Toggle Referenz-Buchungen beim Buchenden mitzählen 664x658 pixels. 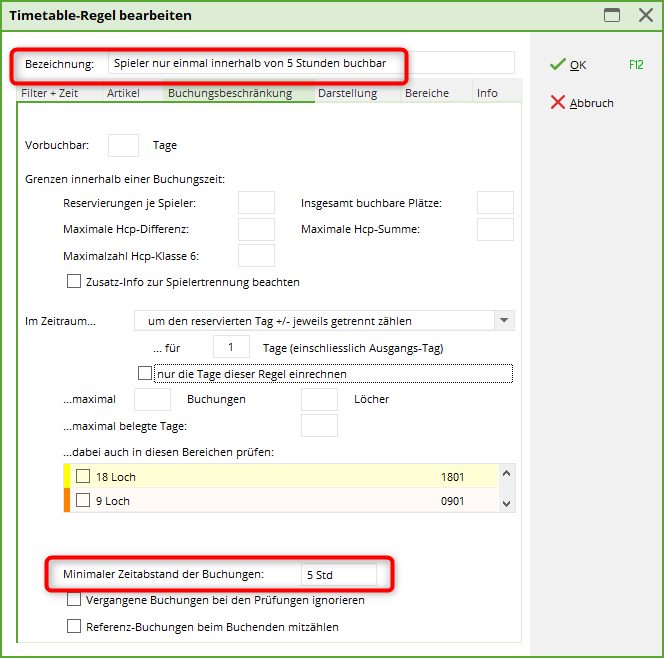pyautogui.click(x=74, y=627)
